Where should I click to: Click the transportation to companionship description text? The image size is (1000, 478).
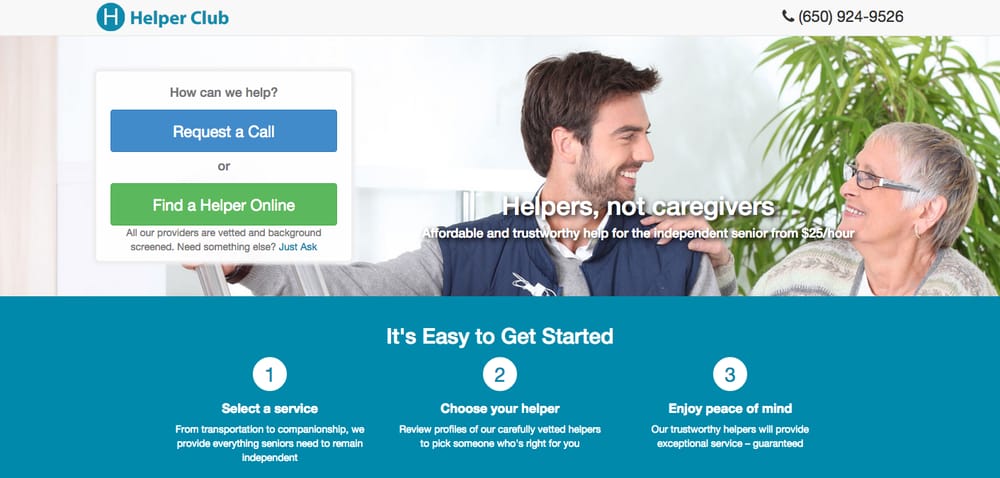270,444
